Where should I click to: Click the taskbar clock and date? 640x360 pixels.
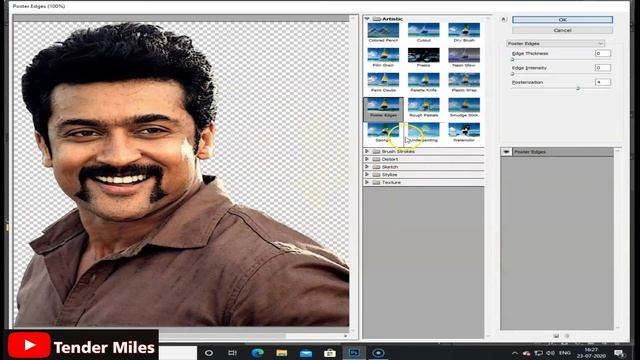pyautogui.click(x=591, y=353)
